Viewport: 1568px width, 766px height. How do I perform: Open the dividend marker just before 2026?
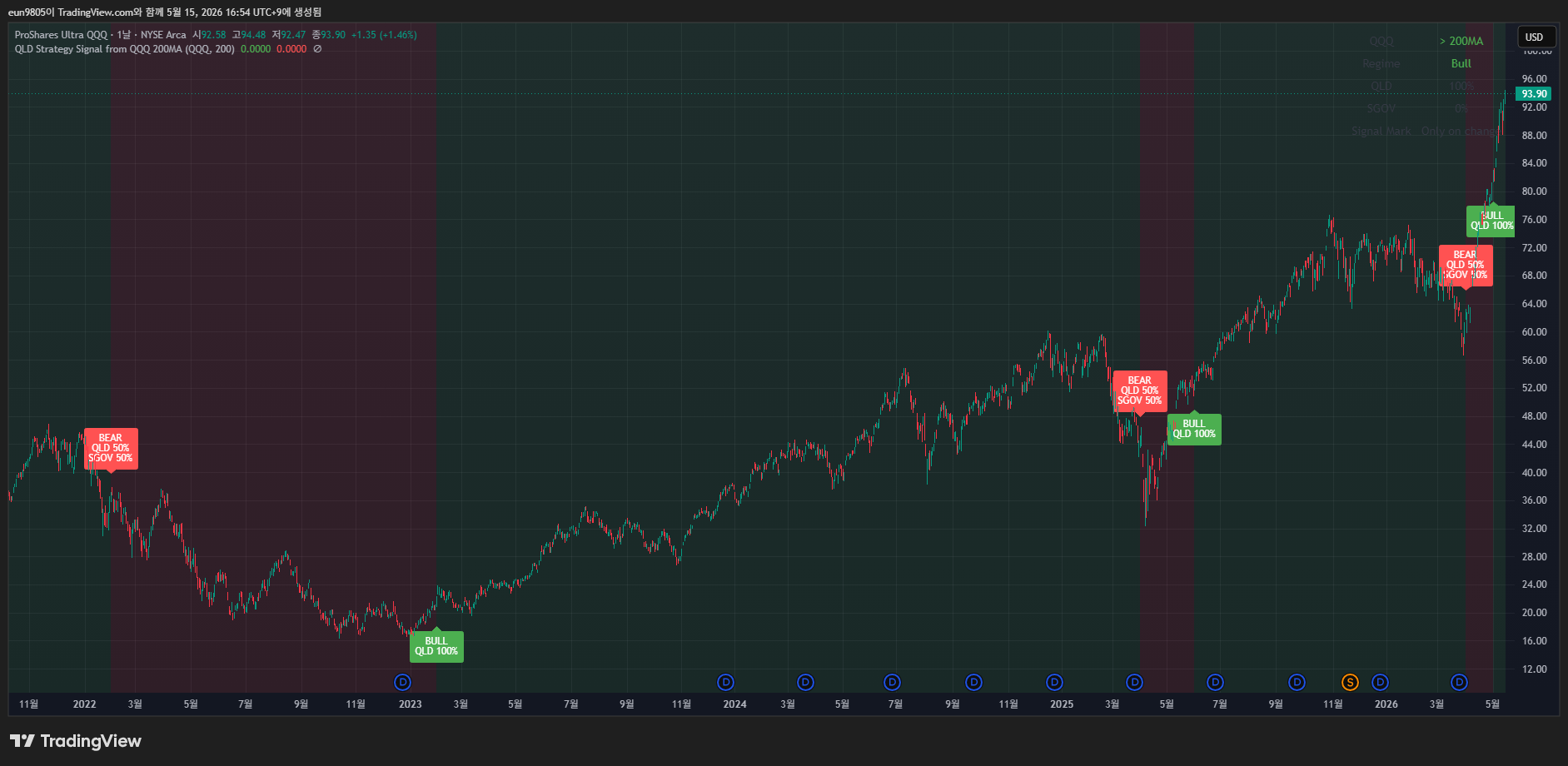click(1381, 683)
